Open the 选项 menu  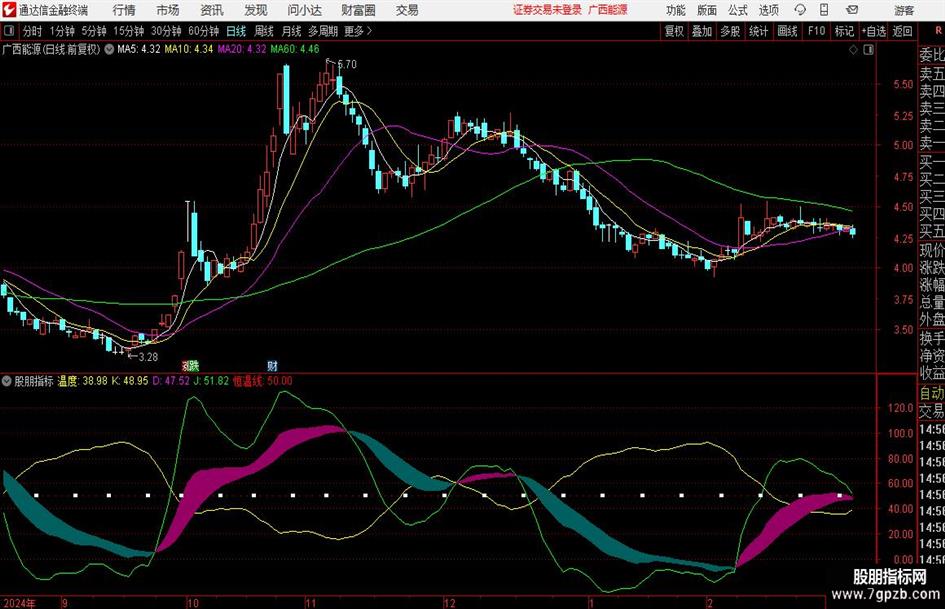click(768, 10)
